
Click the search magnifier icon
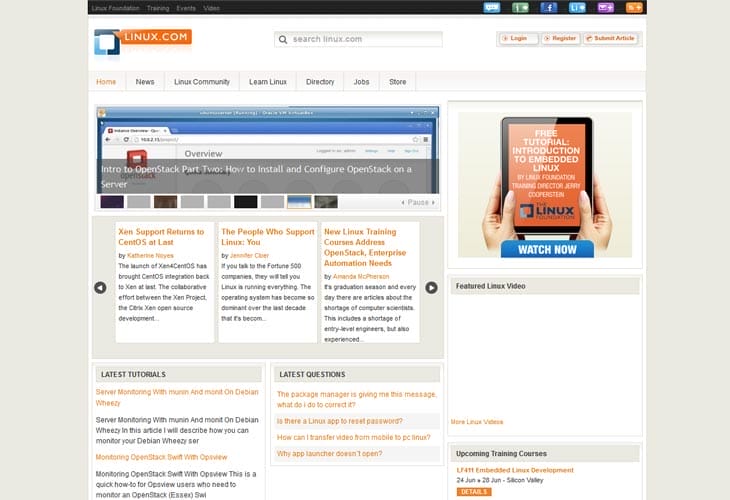click(x=284, y=40)
